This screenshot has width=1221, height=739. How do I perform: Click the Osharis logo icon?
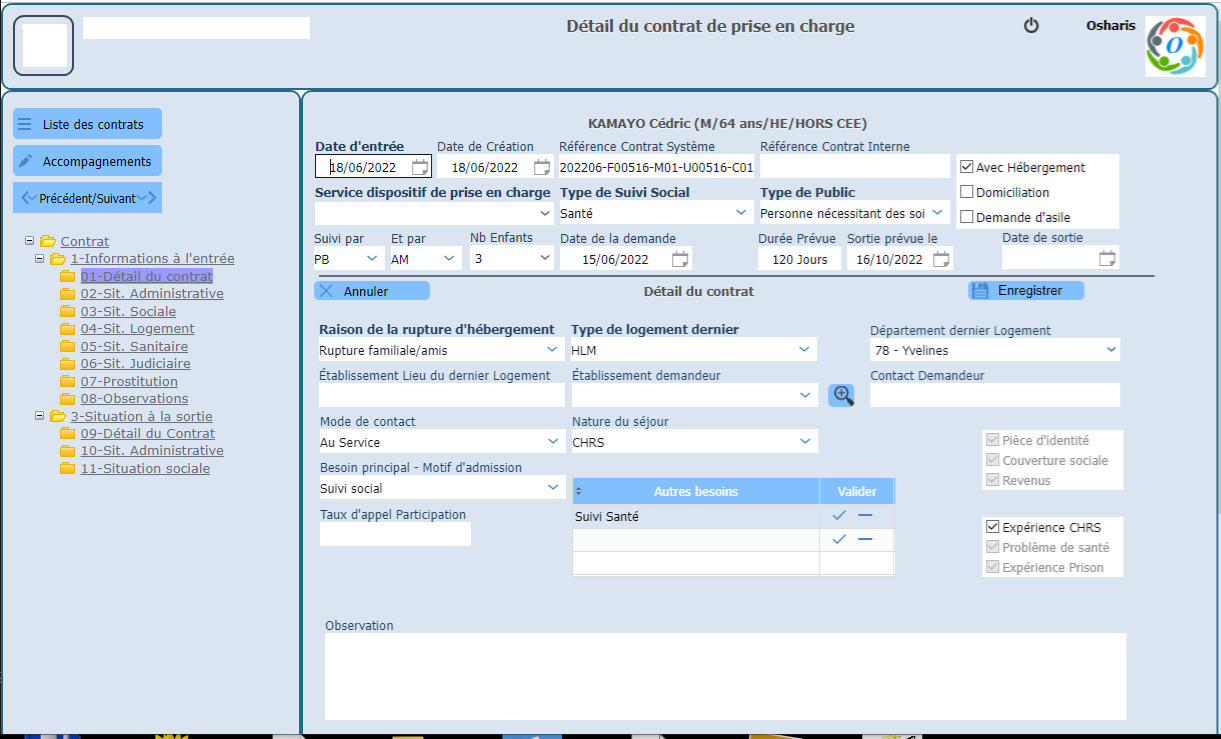tap(1175, 46)
